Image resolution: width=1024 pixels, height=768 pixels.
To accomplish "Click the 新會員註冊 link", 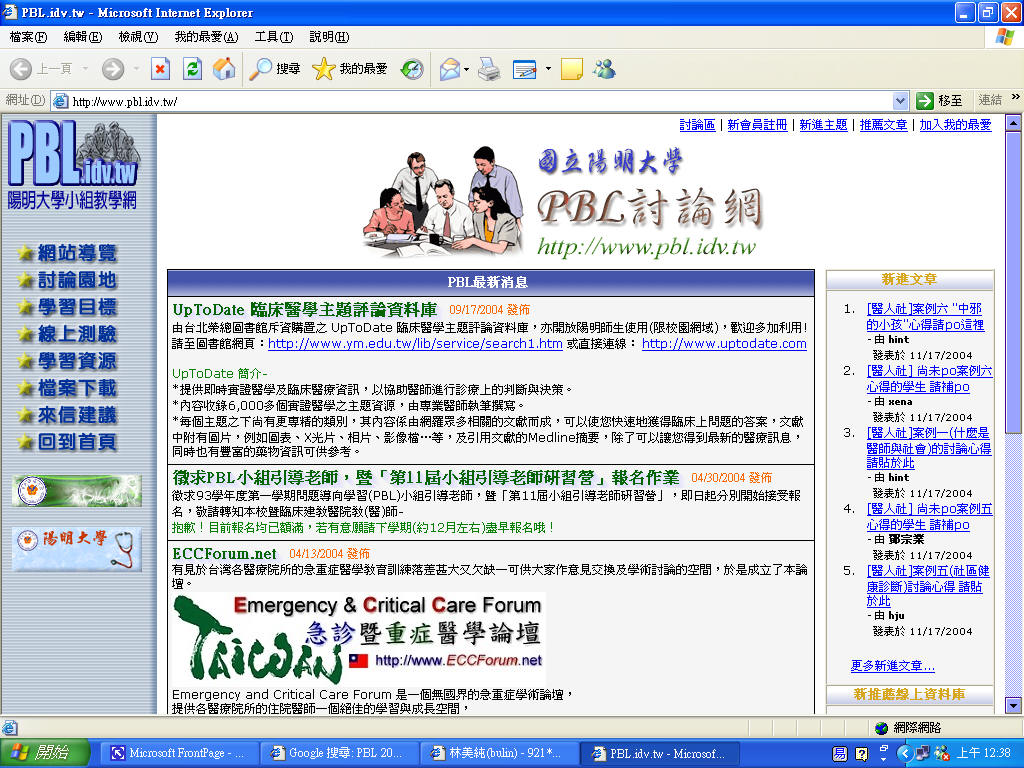I will click(758, 125).
